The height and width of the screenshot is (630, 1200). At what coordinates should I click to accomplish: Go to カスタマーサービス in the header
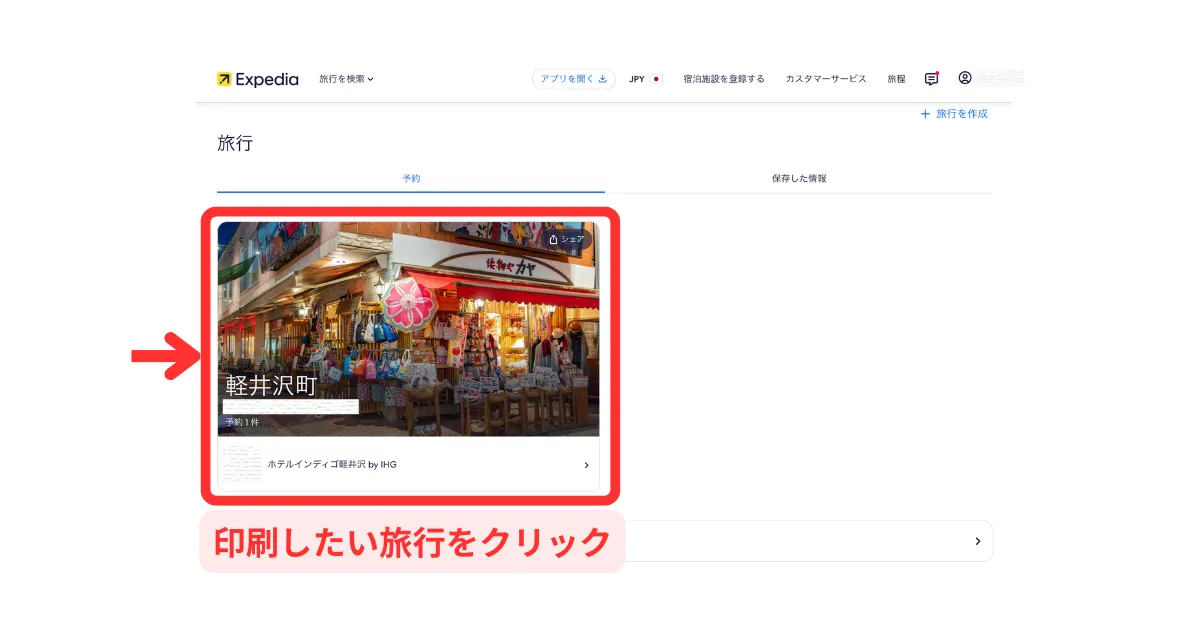point(825,79)
